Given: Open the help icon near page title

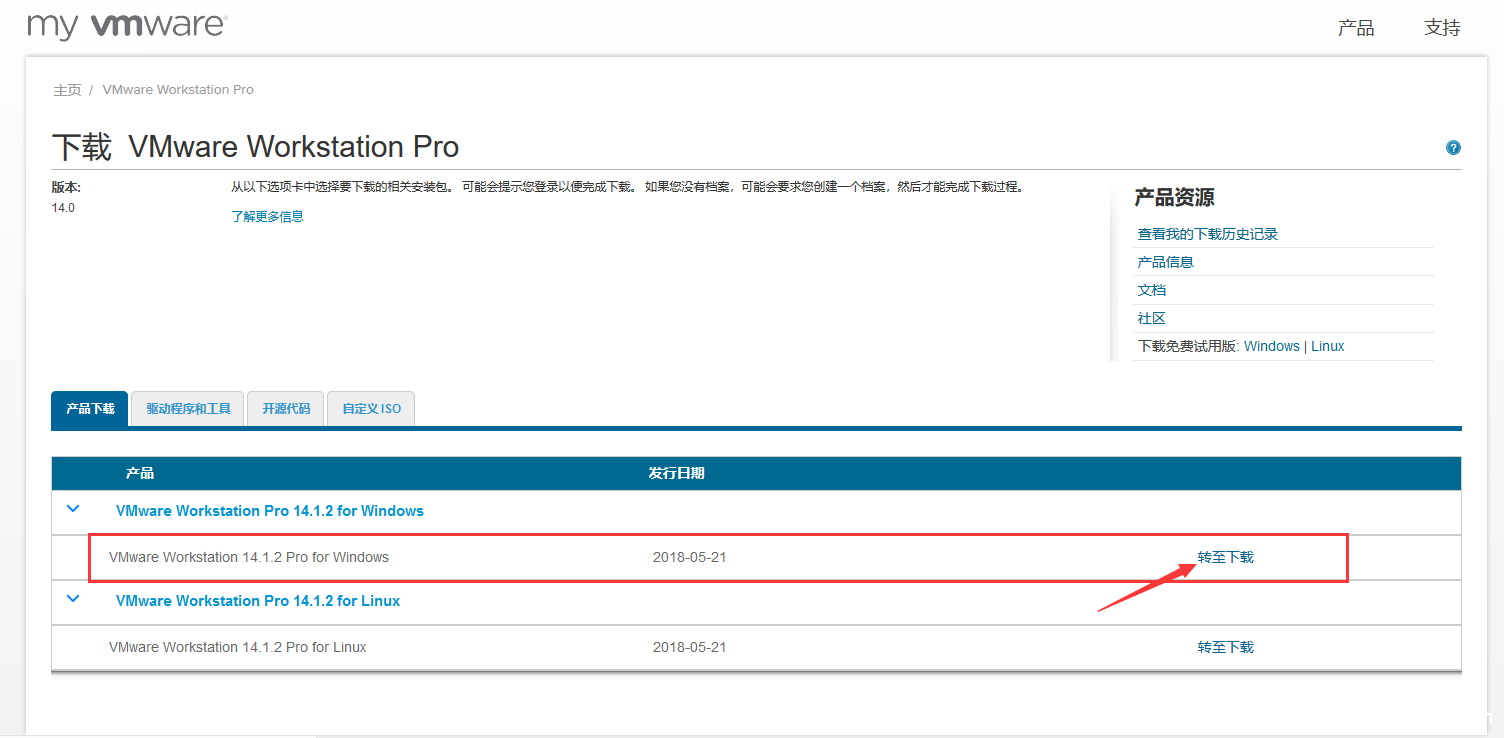Looking at the screenshot, I should 1452,147.
